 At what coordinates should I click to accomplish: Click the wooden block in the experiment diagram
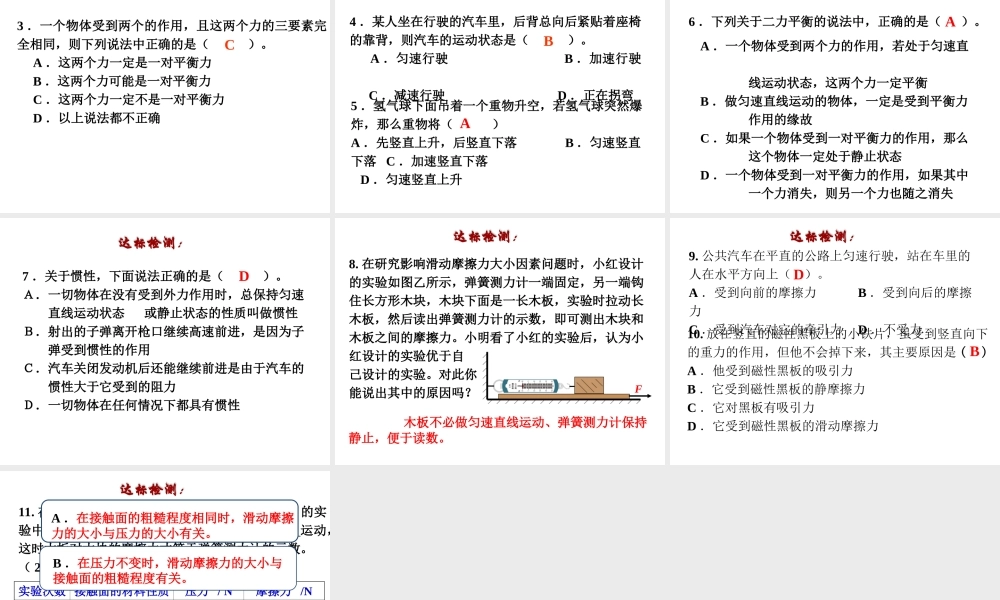point(589,385)
